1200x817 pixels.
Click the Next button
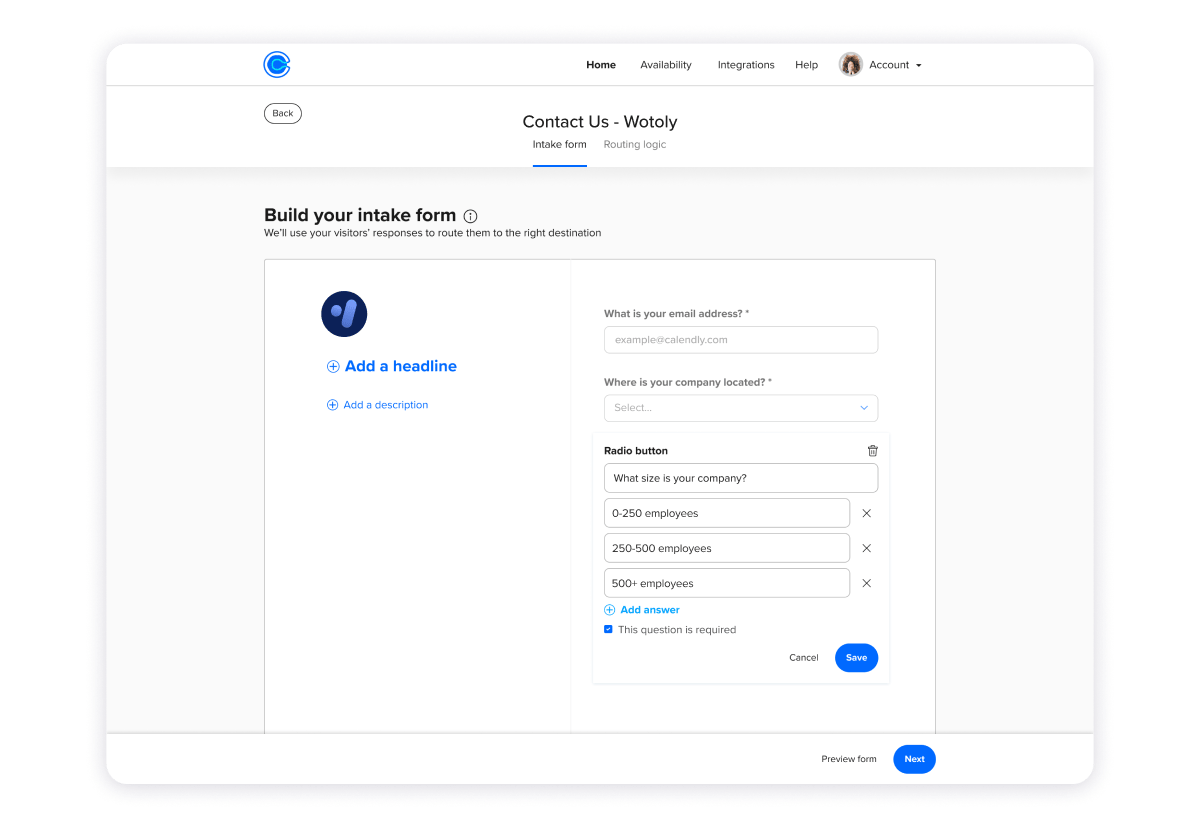(x=915, y=759)
